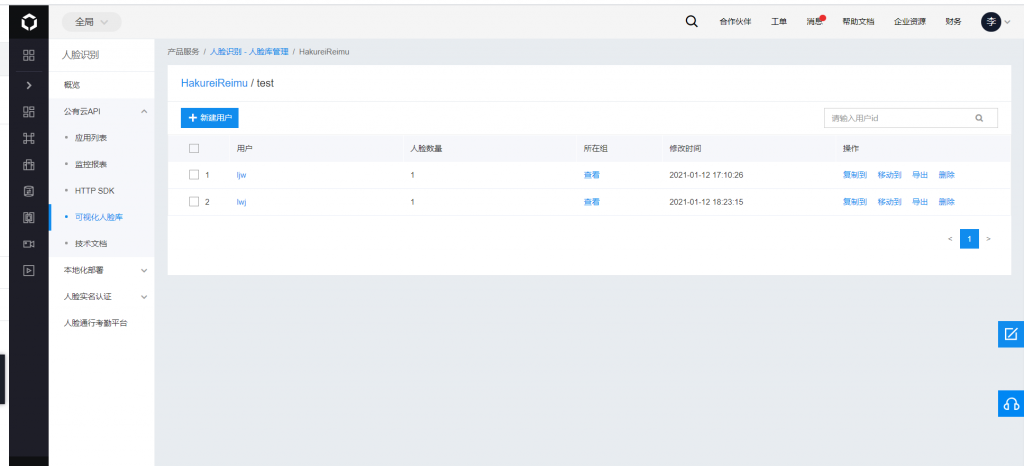Expand the 本地化部署 section
1024x466 pixels.
coord(144,270)
